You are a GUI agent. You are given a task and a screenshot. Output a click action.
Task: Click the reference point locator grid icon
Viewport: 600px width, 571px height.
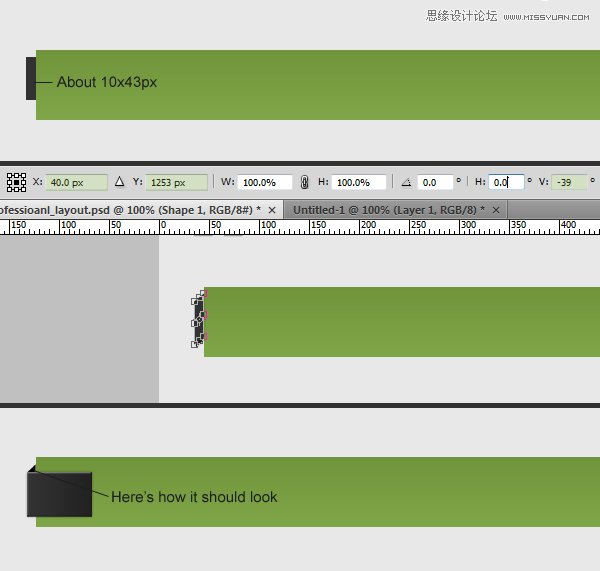16,182
